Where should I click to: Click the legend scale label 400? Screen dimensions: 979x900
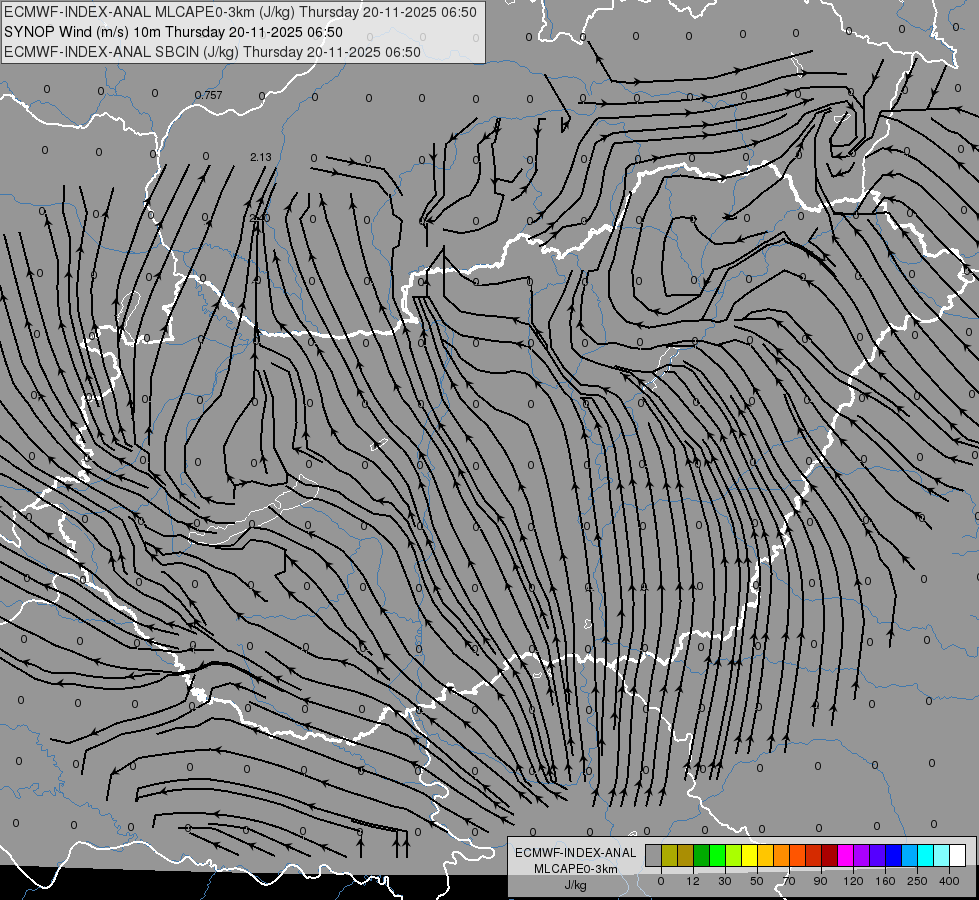(949, 881)
